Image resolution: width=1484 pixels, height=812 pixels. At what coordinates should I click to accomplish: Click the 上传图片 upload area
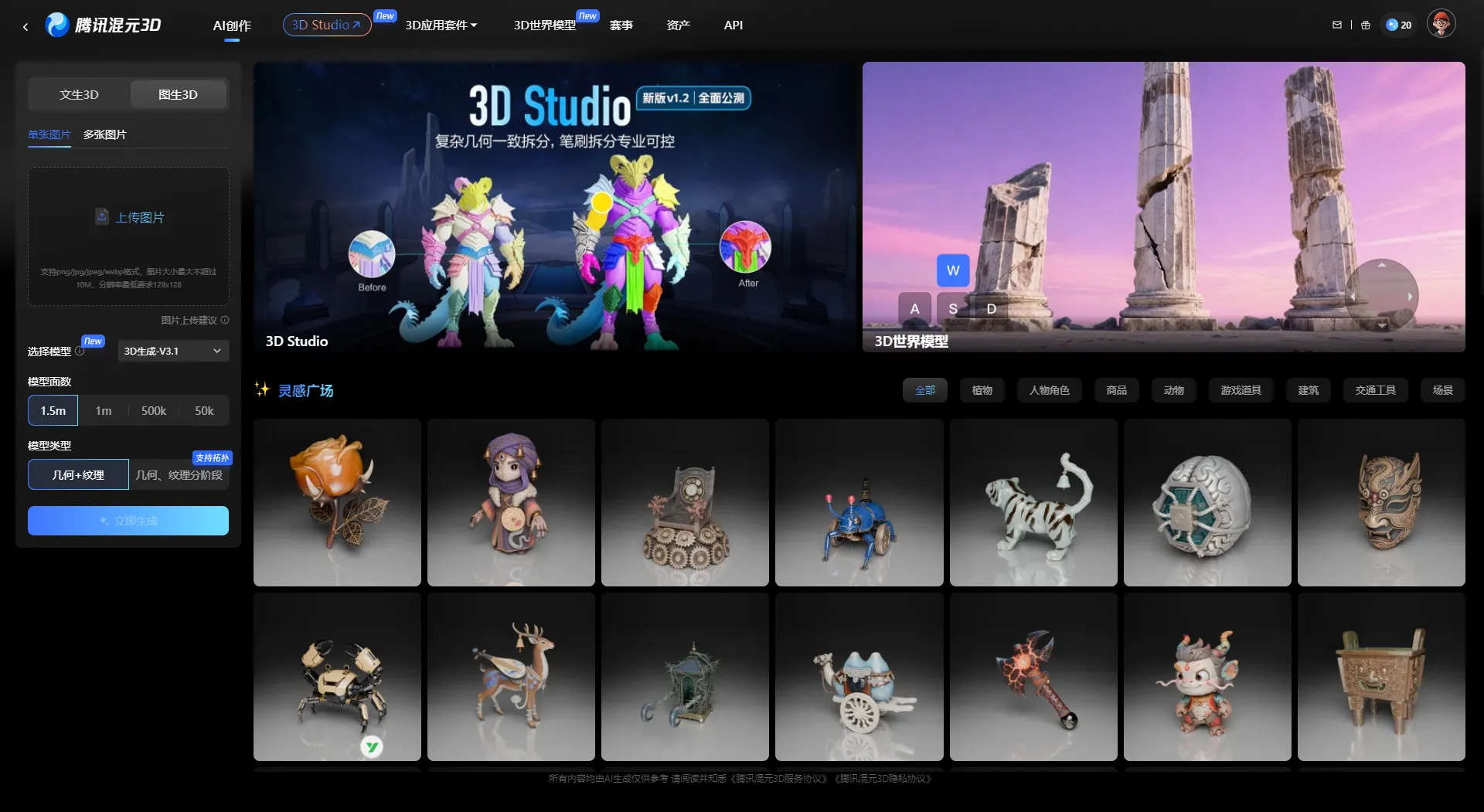128,236
